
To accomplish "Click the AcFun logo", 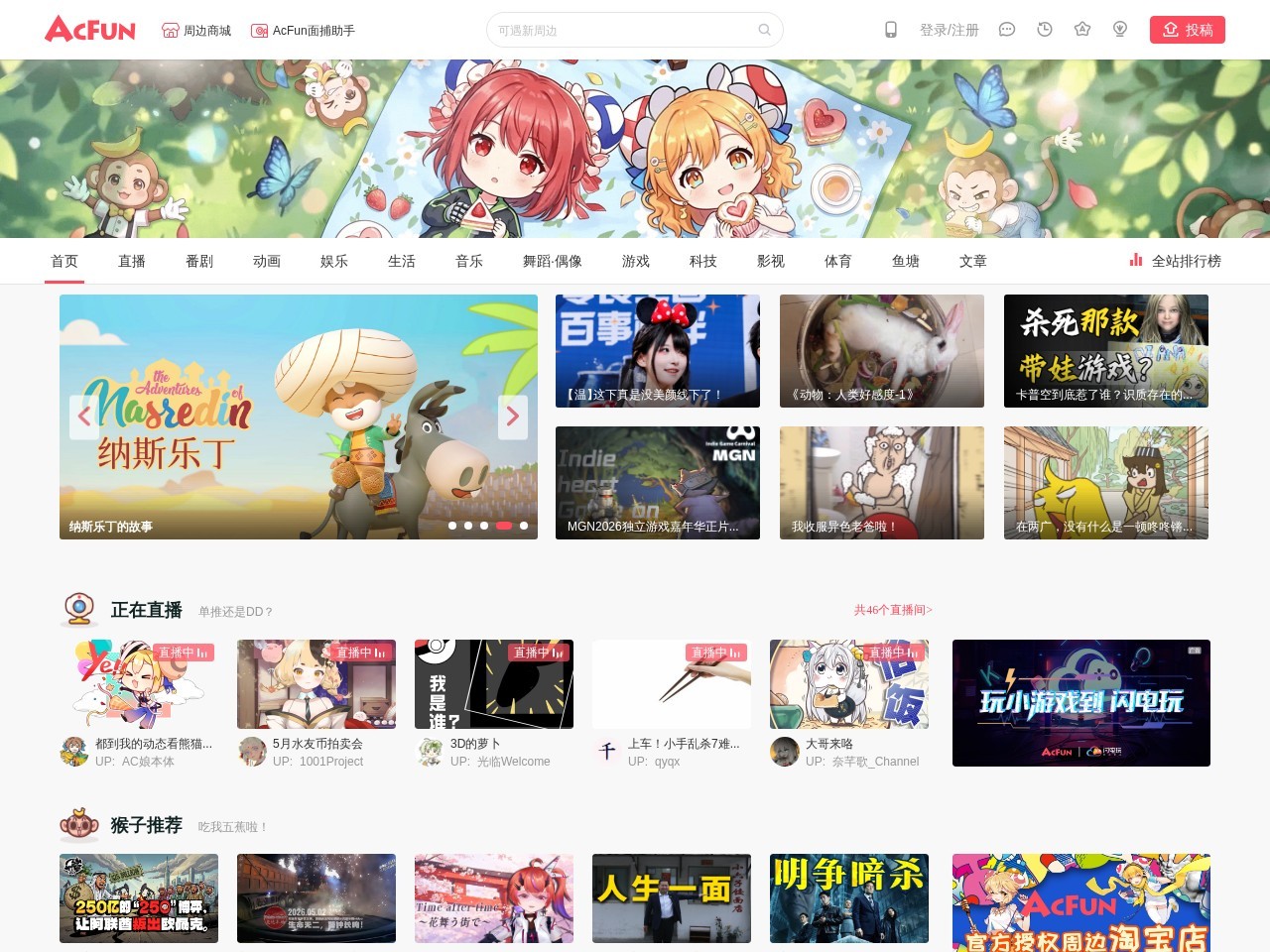I will tap(90, 29).
